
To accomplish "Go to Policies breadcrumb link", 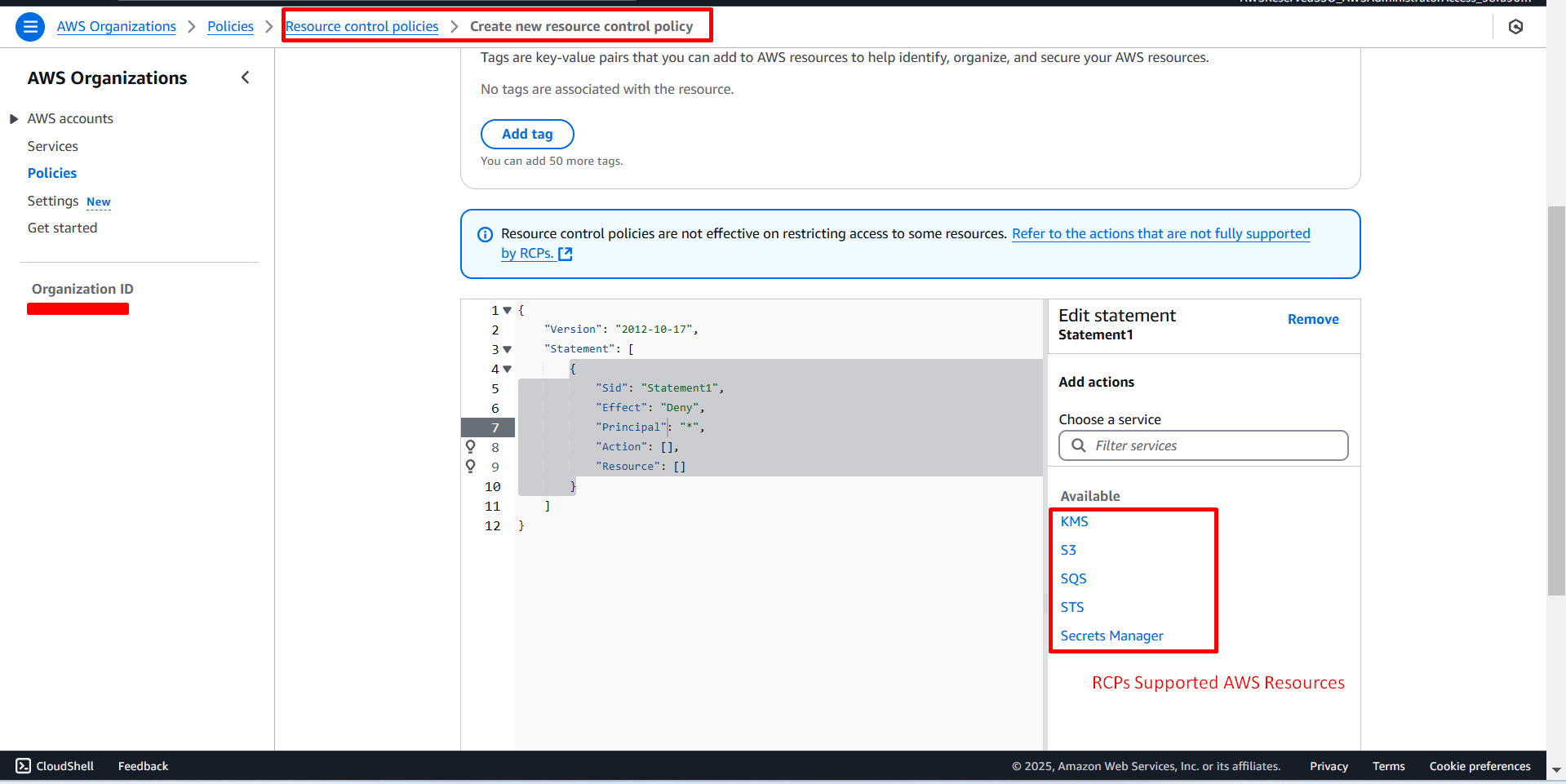I will click(230, 26).
